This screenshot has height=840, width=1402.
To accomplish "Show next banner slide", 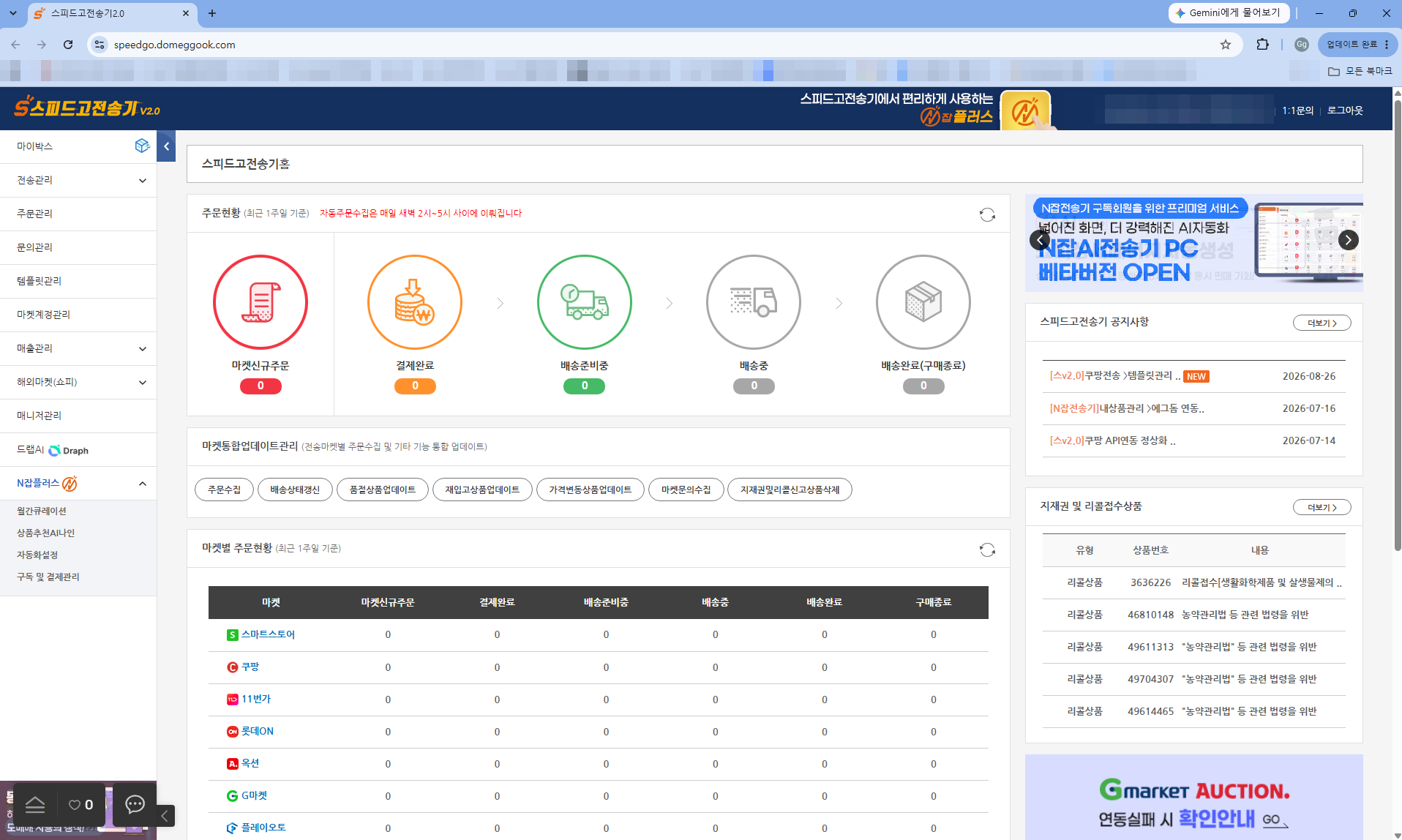I will pos(1349,240).
